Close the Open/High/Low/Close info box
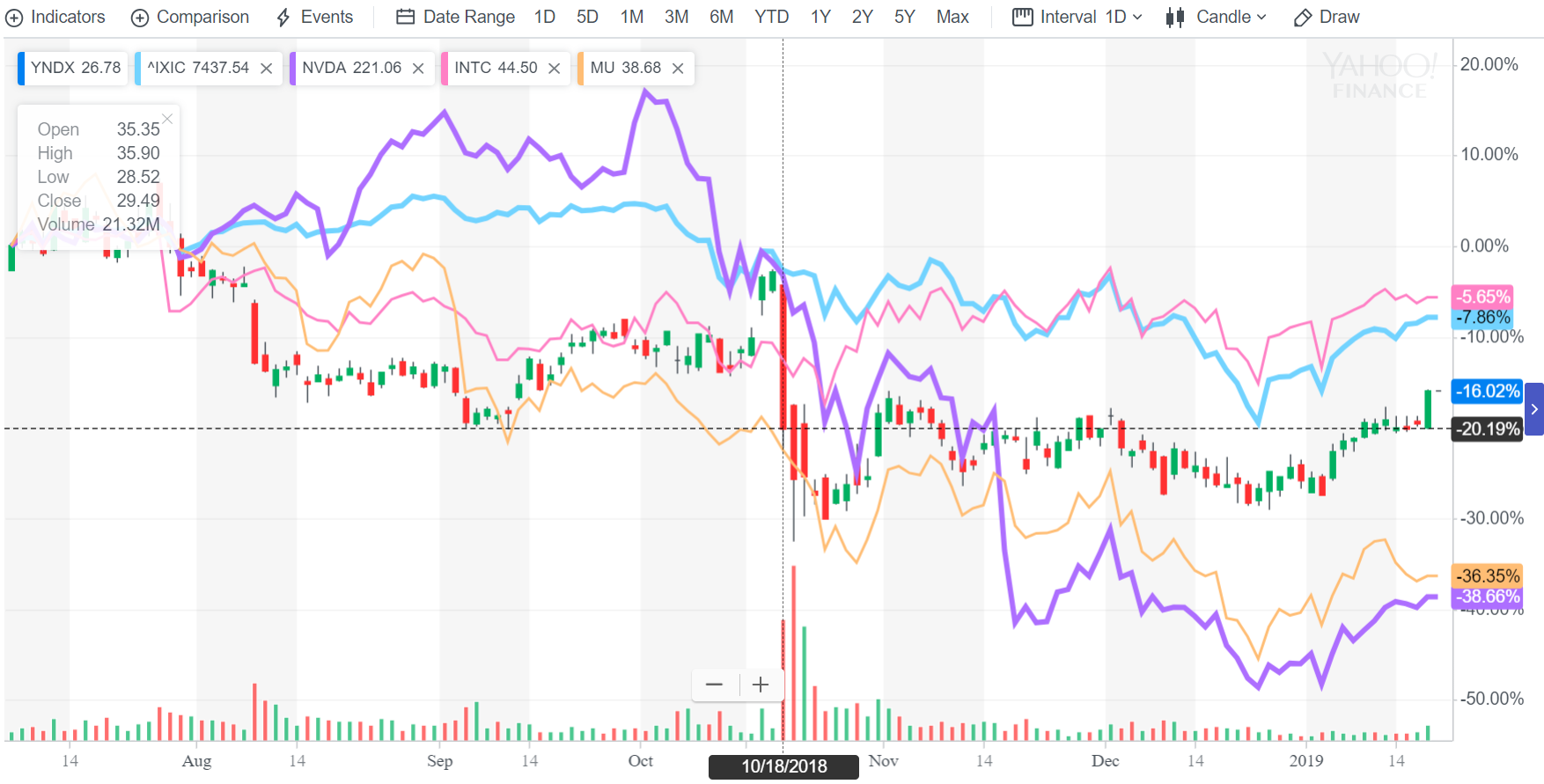The image size is (1544, 784). (167, 118)
